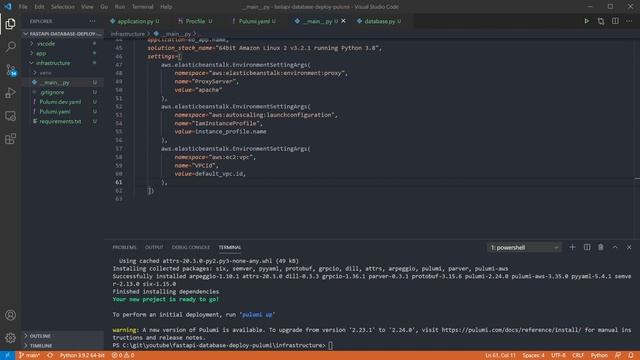Change language mode via Python status item

(x=599, y=355)
